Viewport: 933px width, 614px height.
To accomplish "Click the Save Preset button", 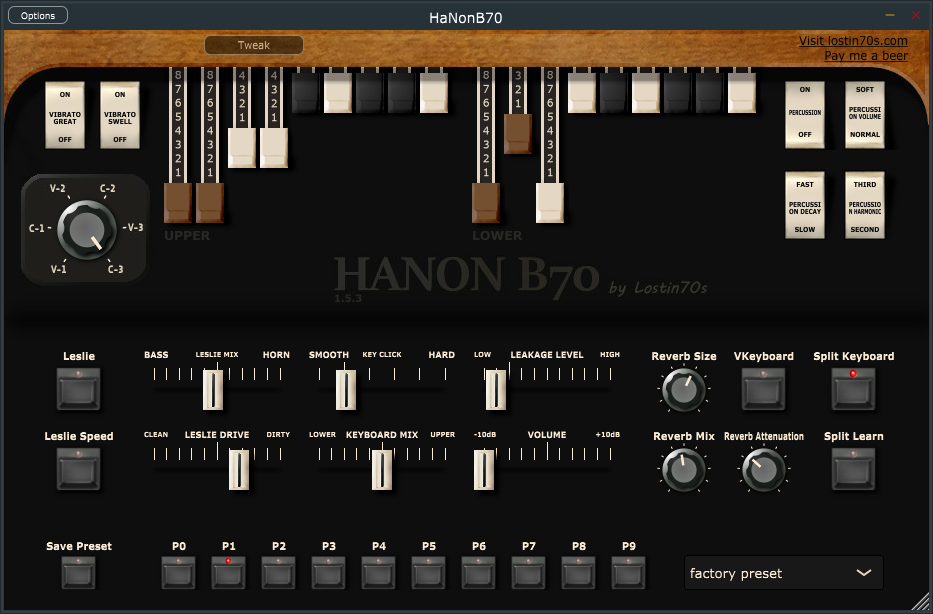I will (x=79, y=574).
